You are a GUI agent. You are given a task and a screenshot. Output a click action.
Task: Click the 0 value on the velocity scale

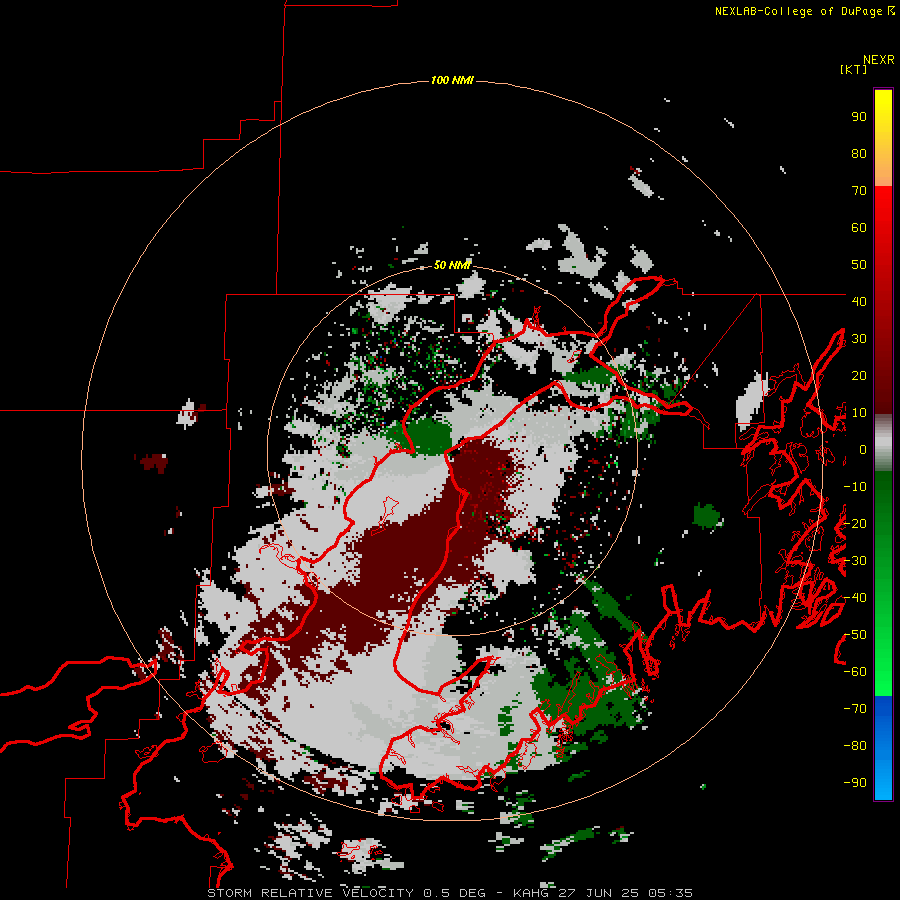[x=863, y=450]
